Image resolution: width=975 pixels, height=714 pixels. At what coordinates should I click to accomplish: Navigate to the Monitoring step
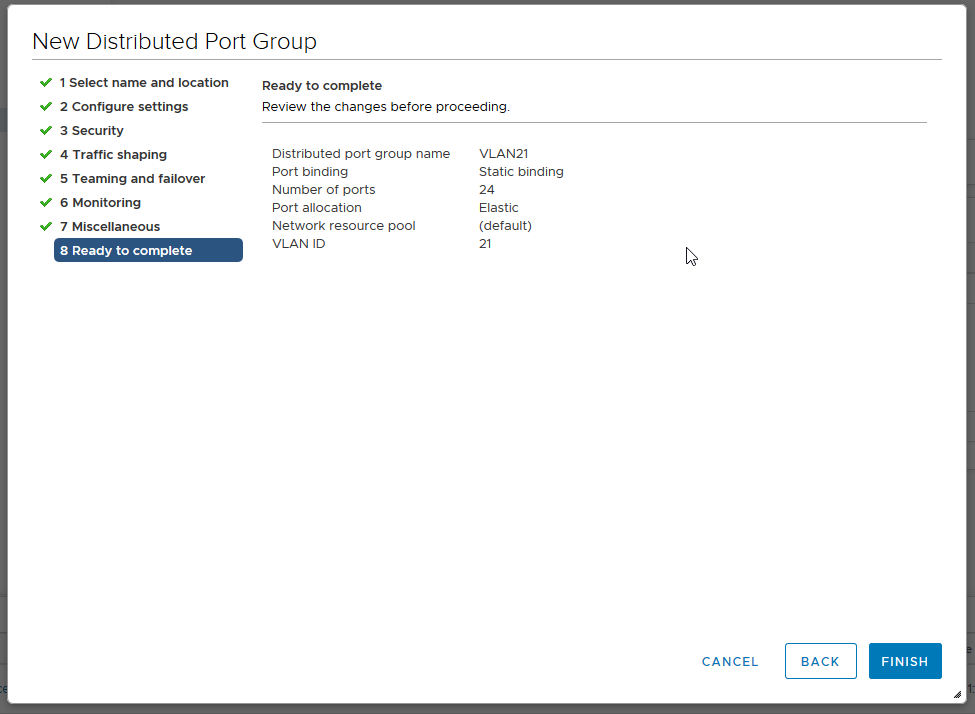[102, 202]
